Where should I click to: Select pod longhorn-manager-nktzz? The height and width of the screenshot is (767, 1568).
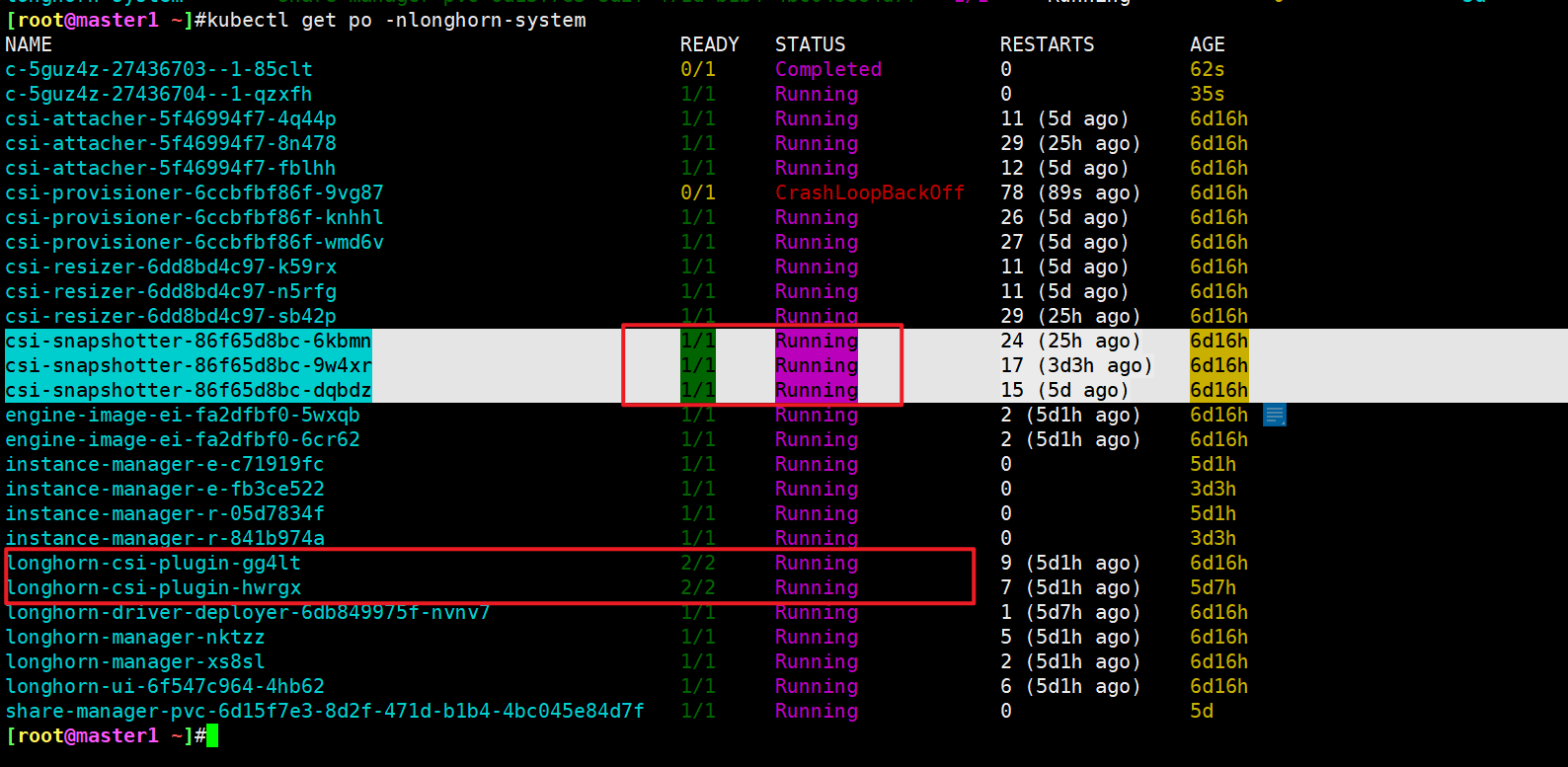135,637
